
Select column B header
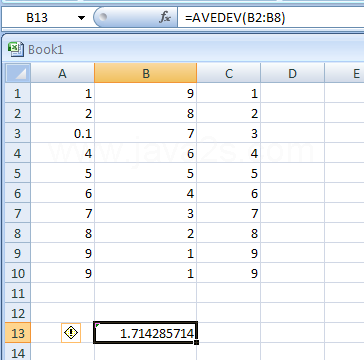click(146, 73)
